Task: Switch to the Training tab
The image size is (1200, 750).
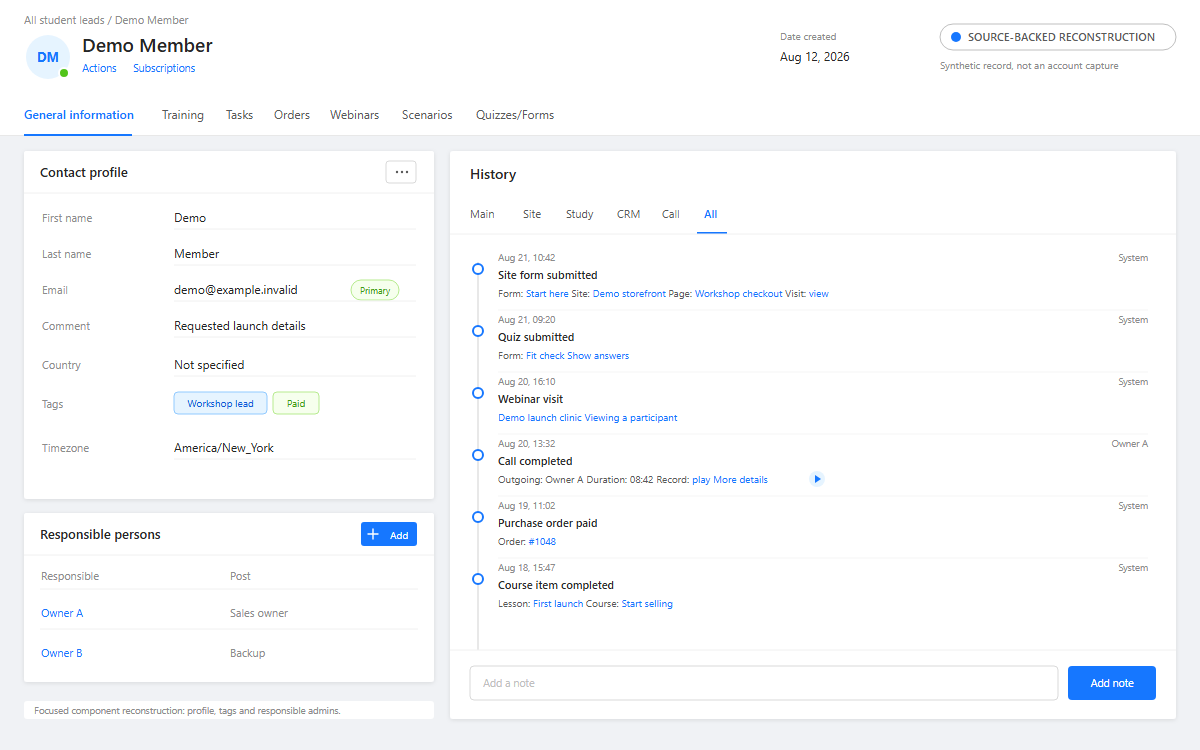Action: point(183,115)
